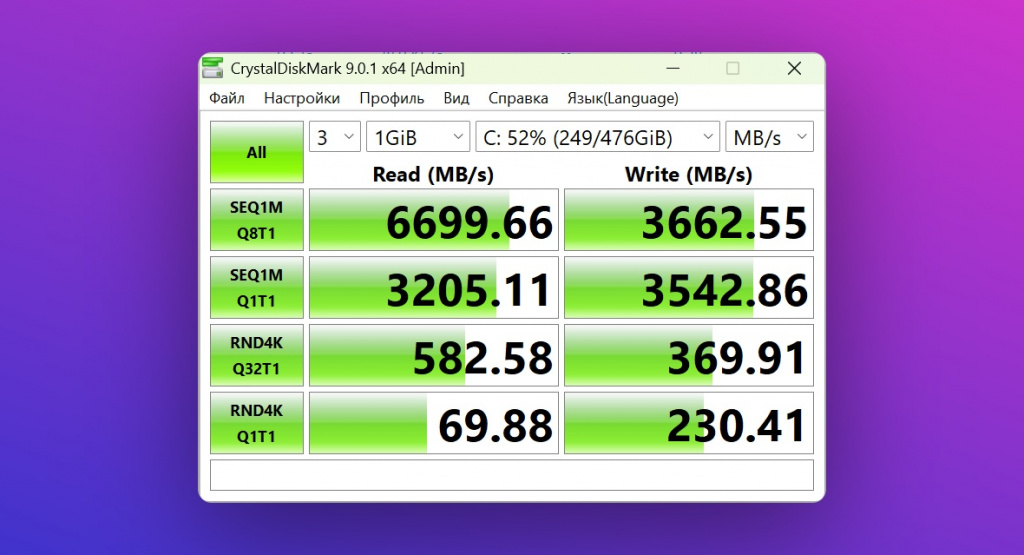
Task: Open the Язык(Language) menu
Action: click(622, 98)
